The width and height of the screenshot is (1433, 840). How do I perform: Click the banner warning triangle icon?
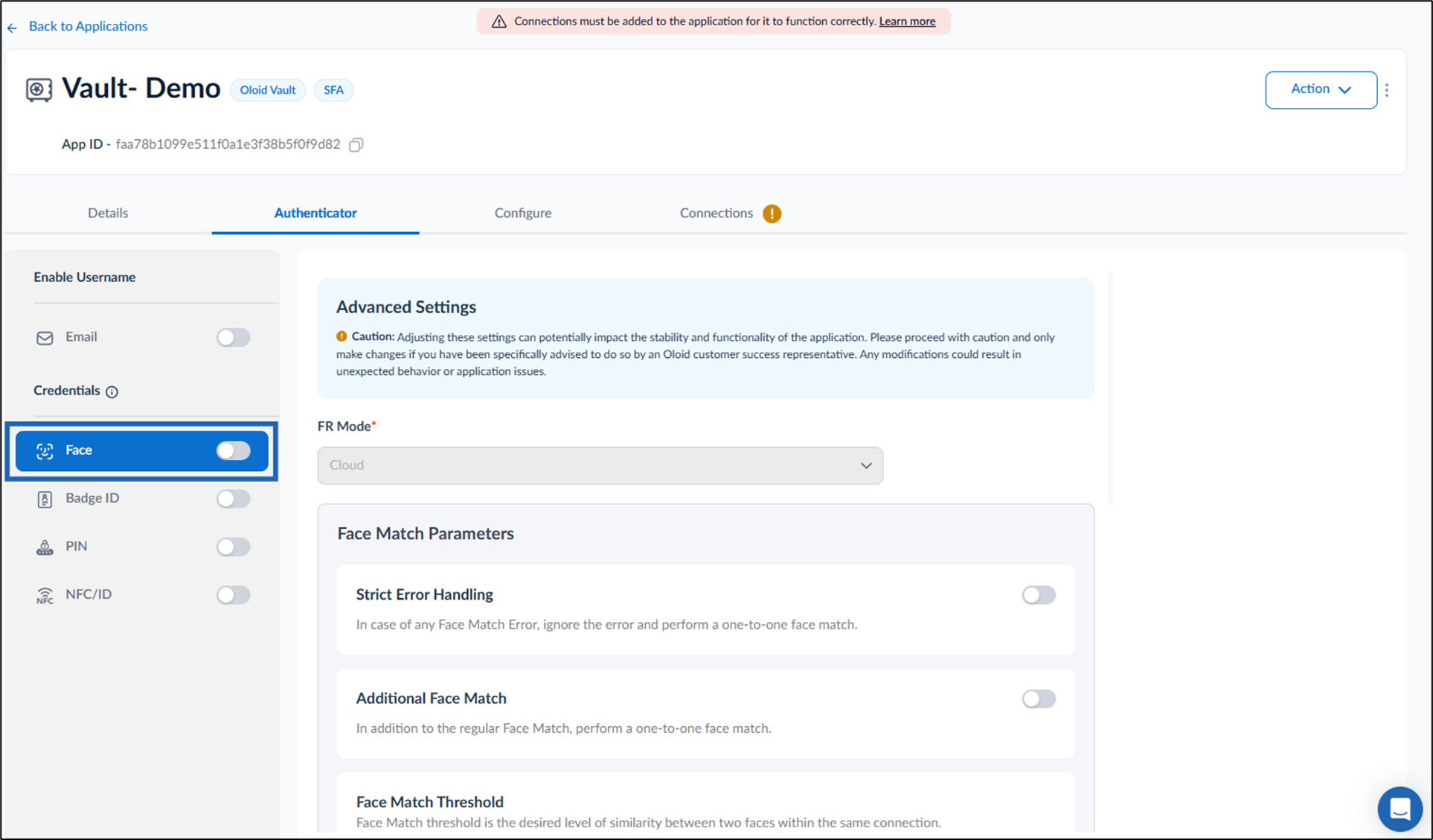(499, 22)
